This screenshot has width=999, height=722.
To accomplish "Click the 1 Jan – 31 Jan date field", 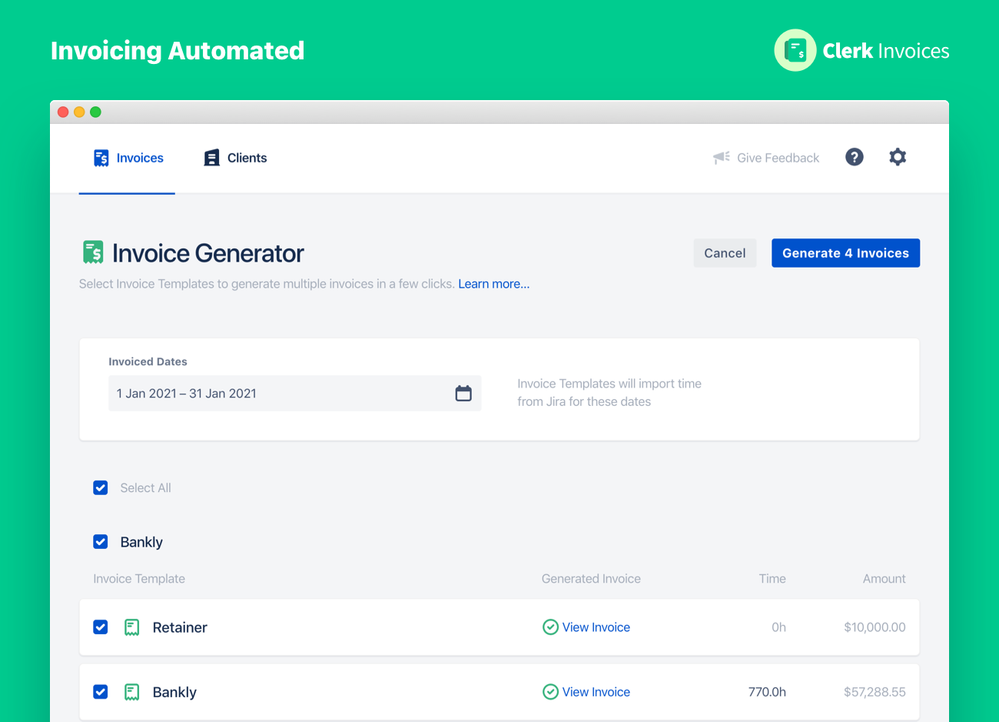I will coord(250,393).
